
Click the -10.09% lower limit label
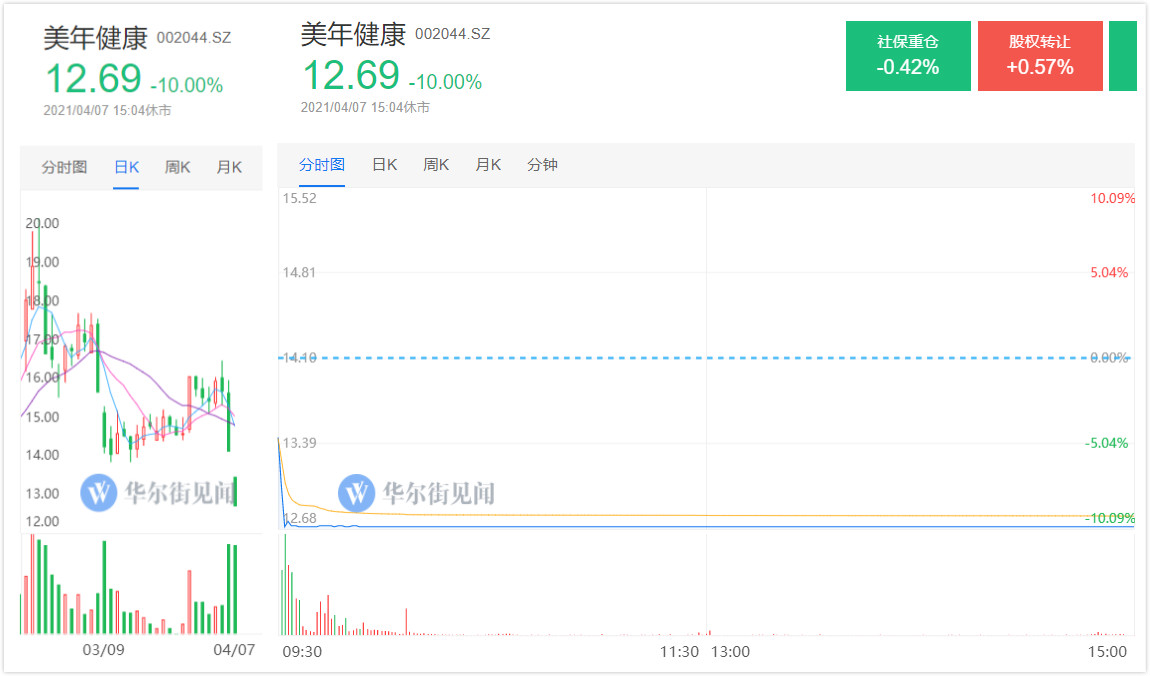[x=1110, y=518]
